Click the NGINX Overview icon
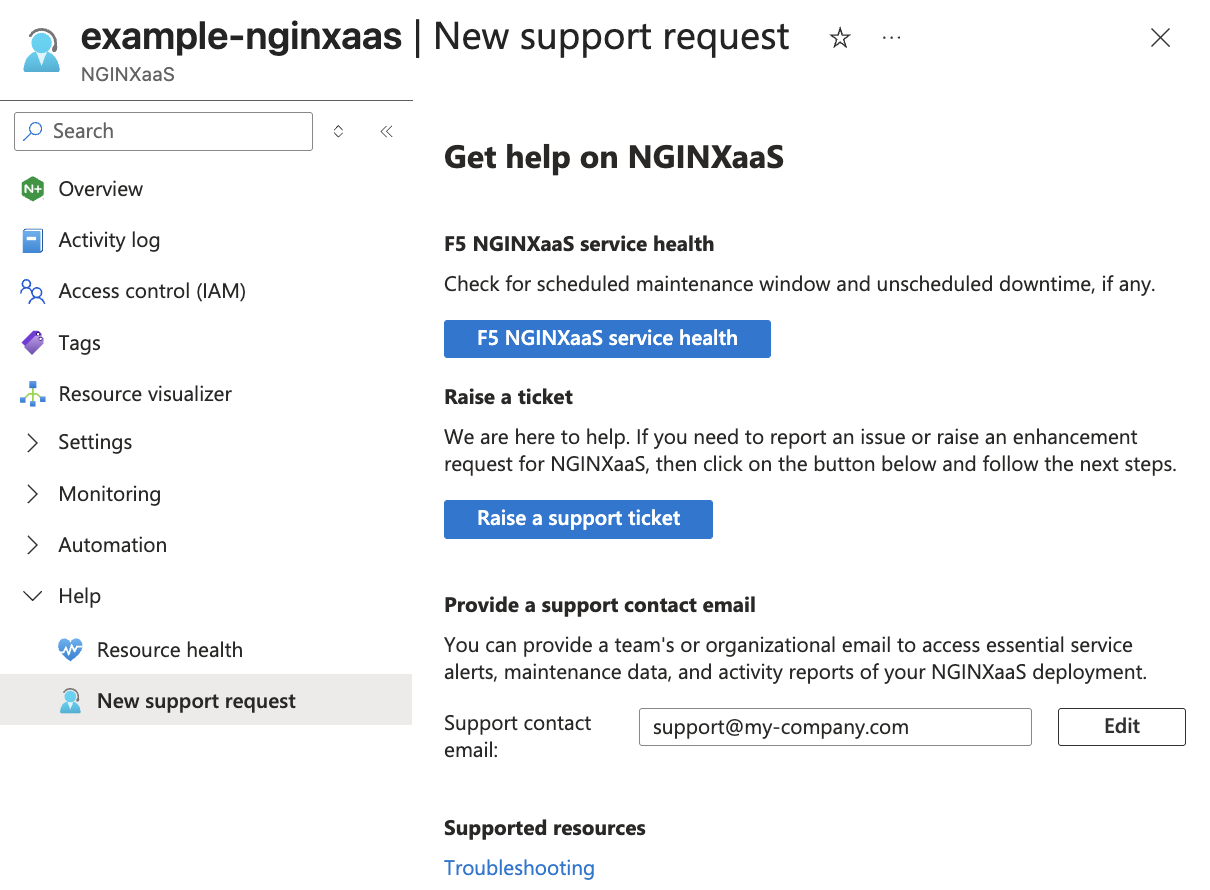Screen dimensions: 1210x890 pyautogui.click(x=33, y=189)
